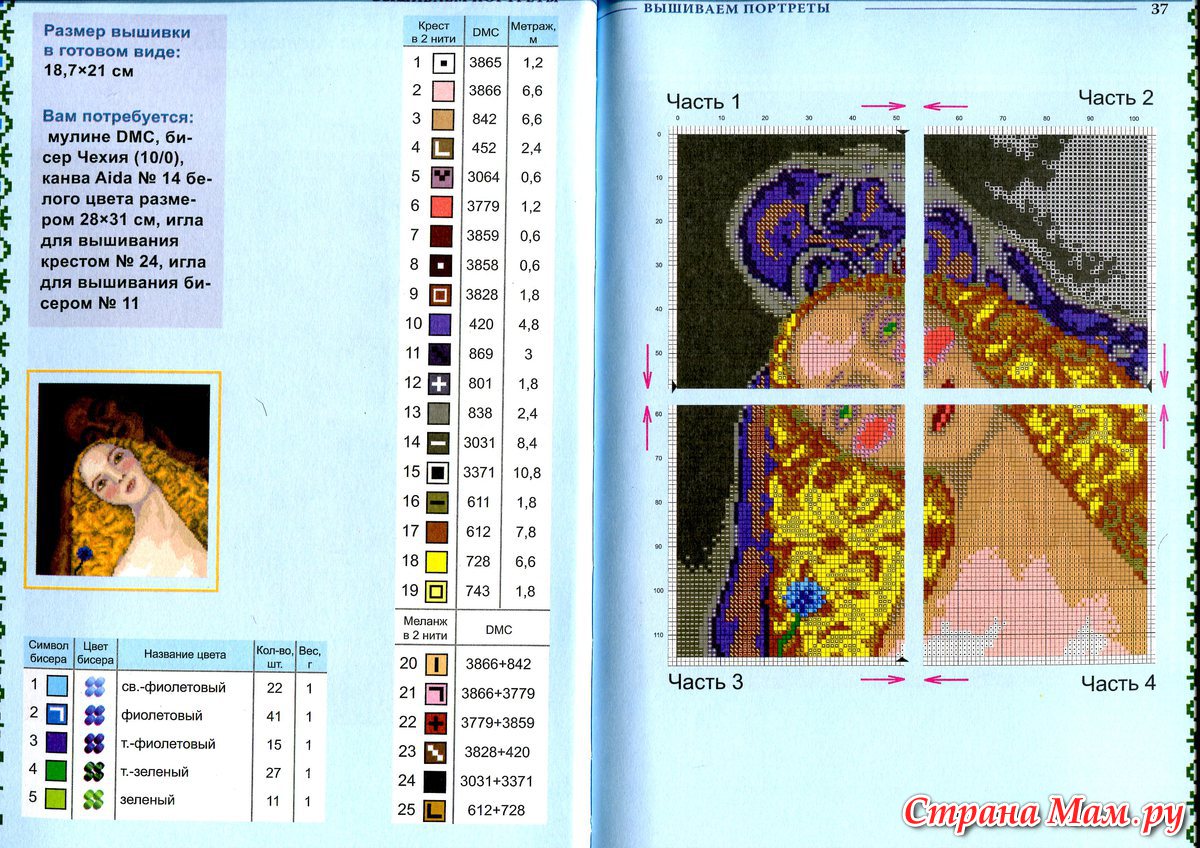Select the brown swatch for DMC 612
Image resolution: width=1200 pixels, height=848 pixels.
pos(439,532)
